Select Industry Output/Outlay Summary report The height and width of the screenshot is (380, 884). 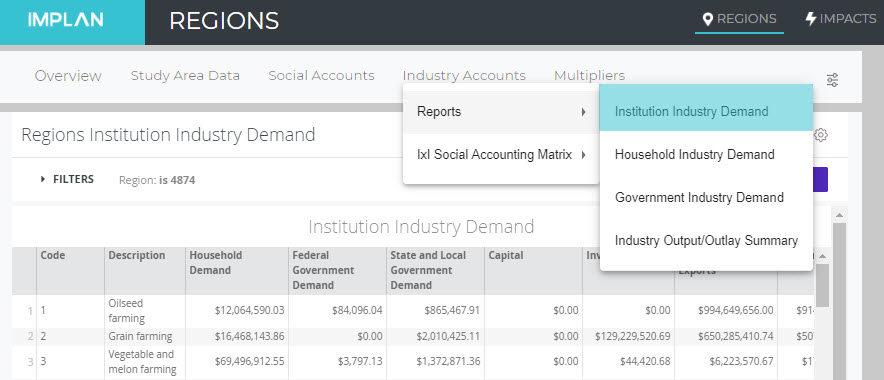[706, 241]
